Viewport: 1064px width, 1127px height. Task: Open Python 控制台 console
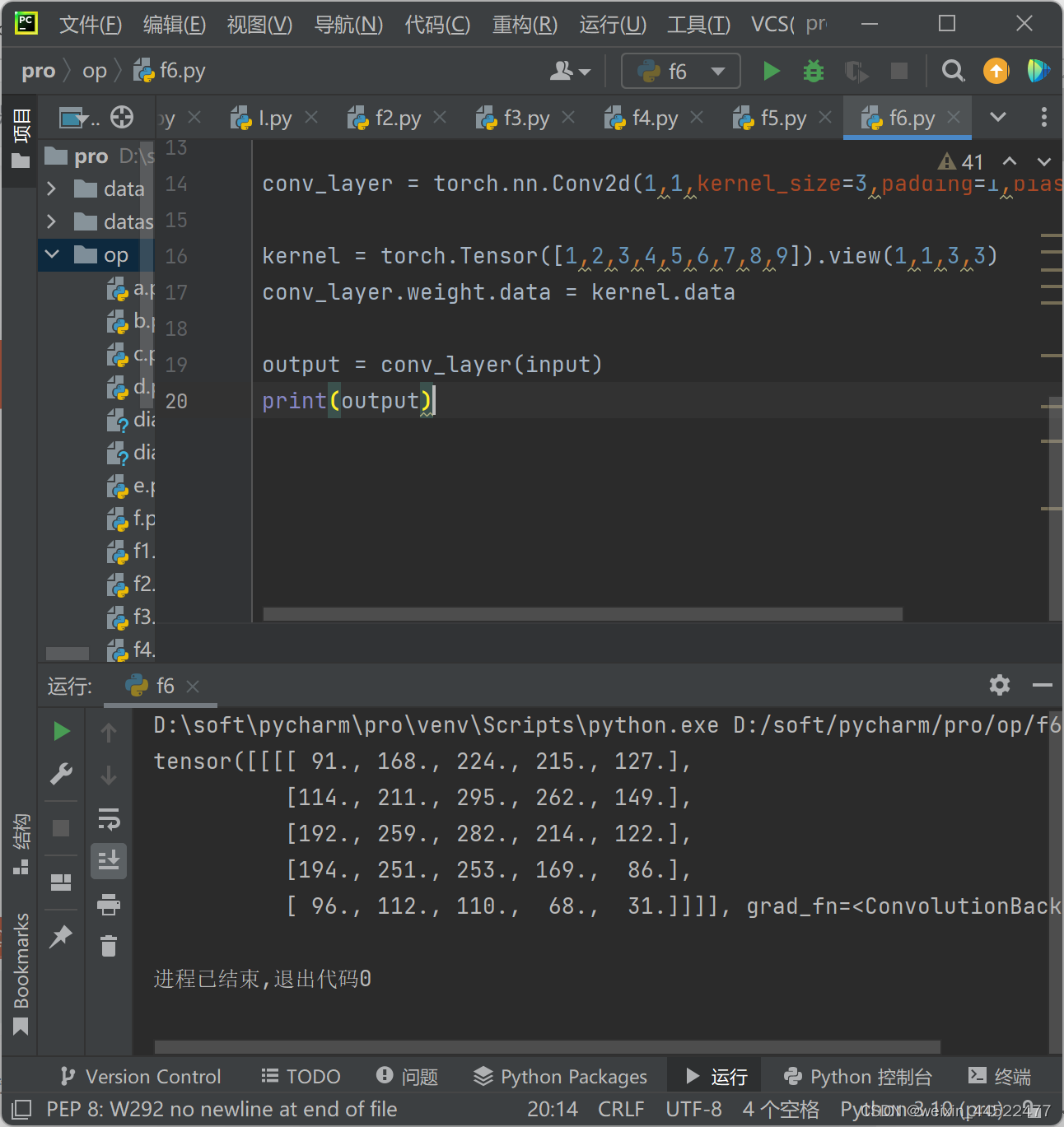857,1076
